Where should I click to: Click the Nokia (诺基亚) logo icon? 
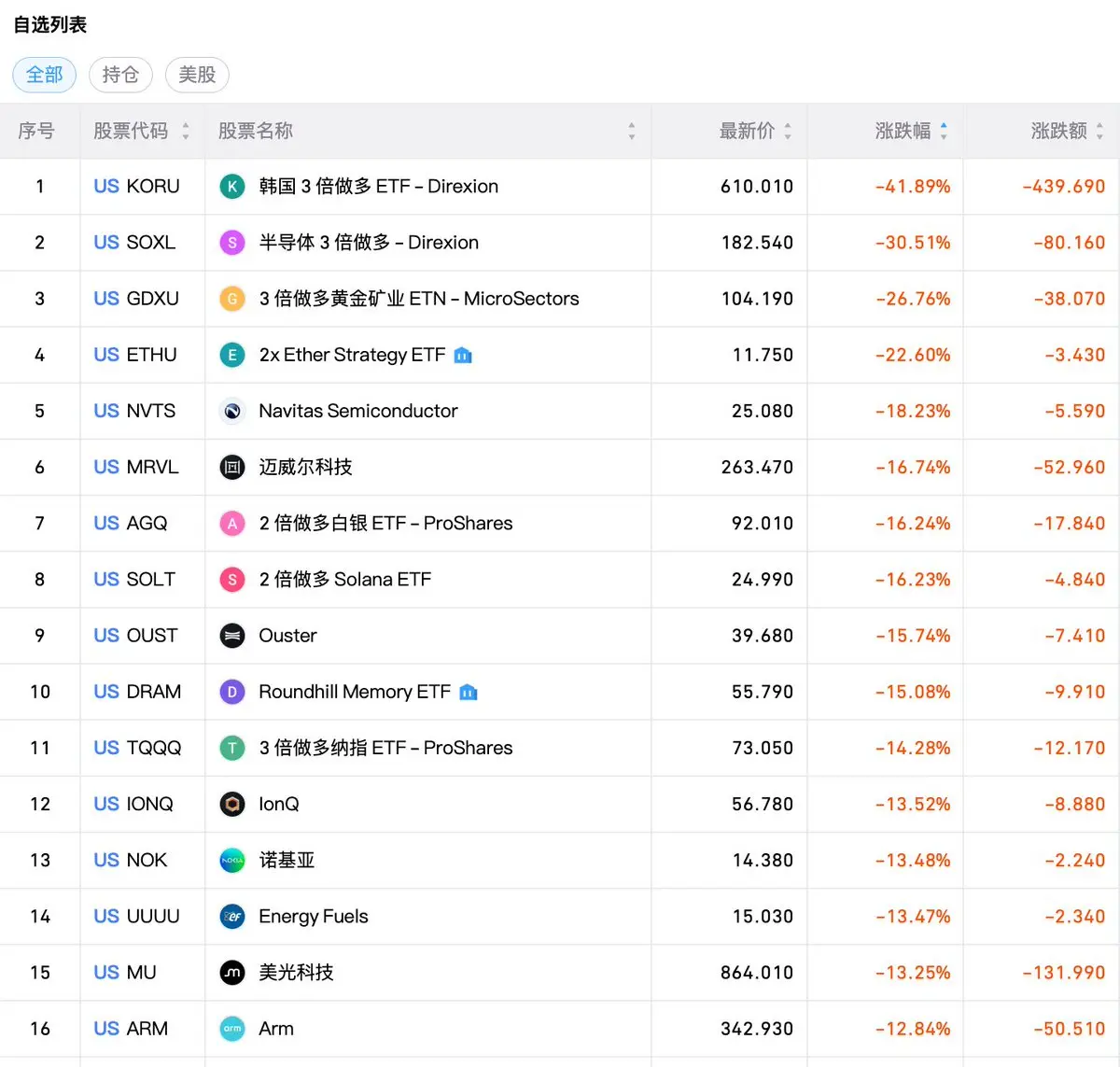pos(232,860)
